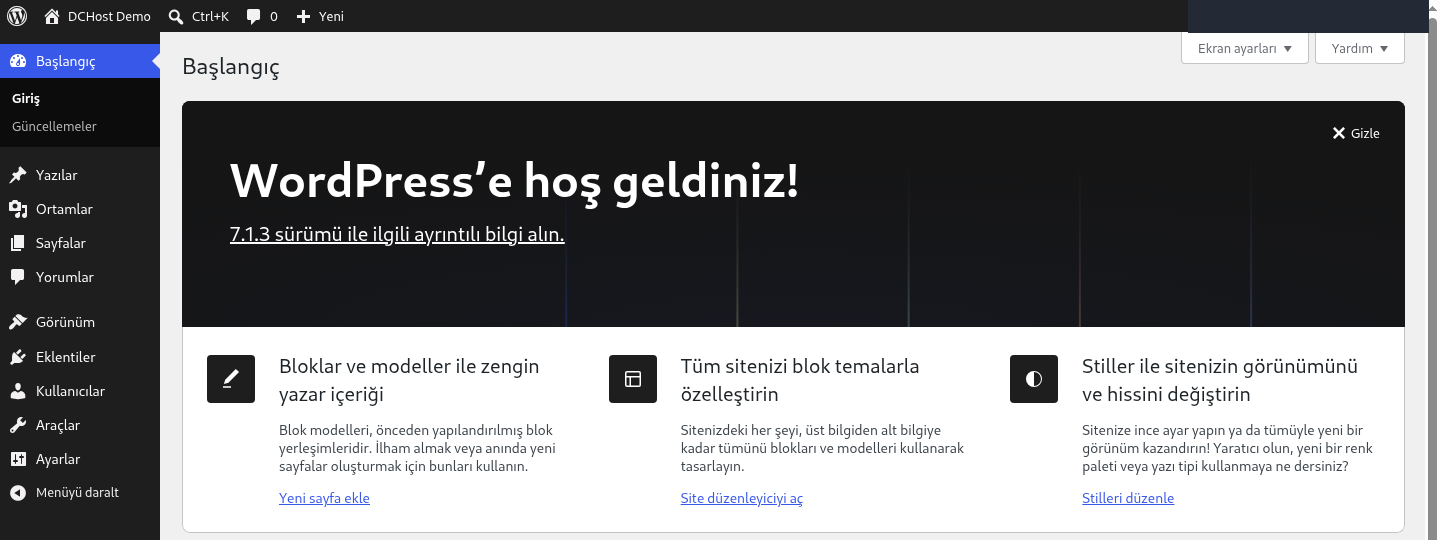1440x540 pixels.
Task: Click the Ctrl+K search shortcut label
Action: click(x=210, y=16)
